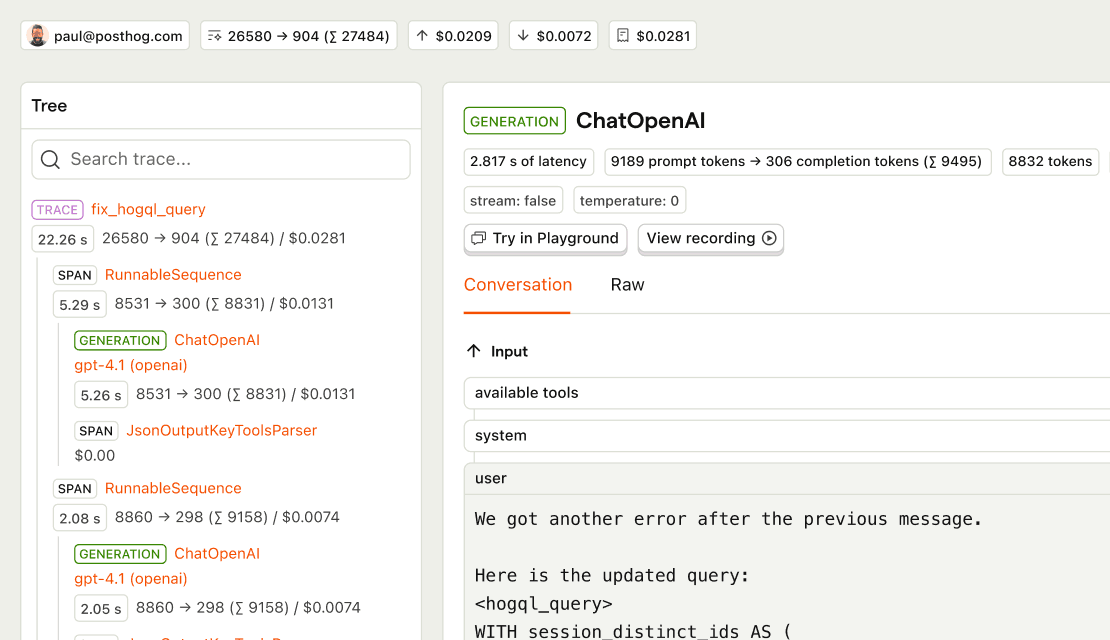The image size is (1110, 640).
Task: Click the ChatOpenAI heading title
Action: click(641, 121)
